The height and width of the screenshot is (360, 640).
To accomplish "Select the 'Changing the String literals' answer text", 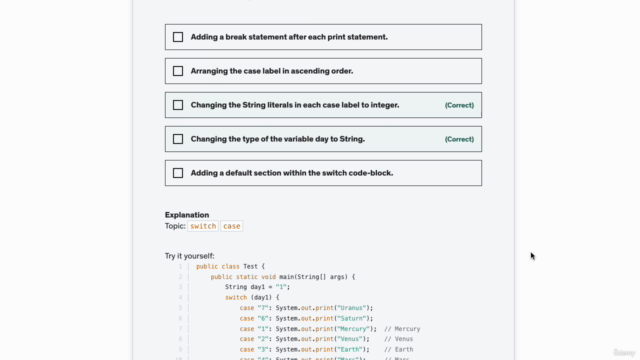I will [x=295, y=105].
